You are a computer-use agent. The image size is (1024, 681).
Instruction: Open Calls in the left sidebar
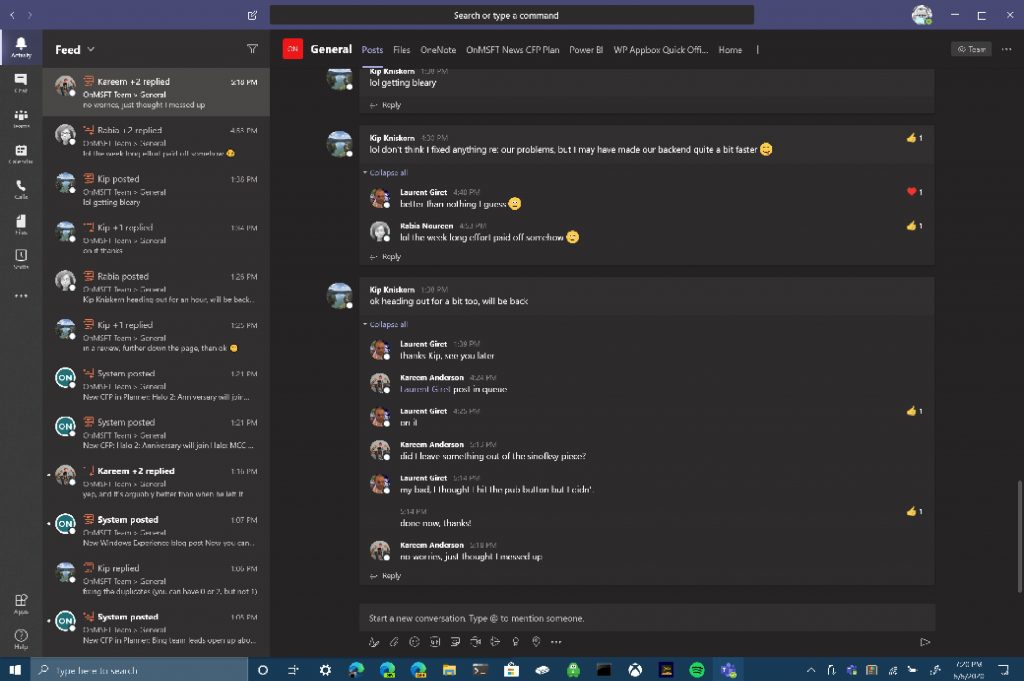(21, 188)
